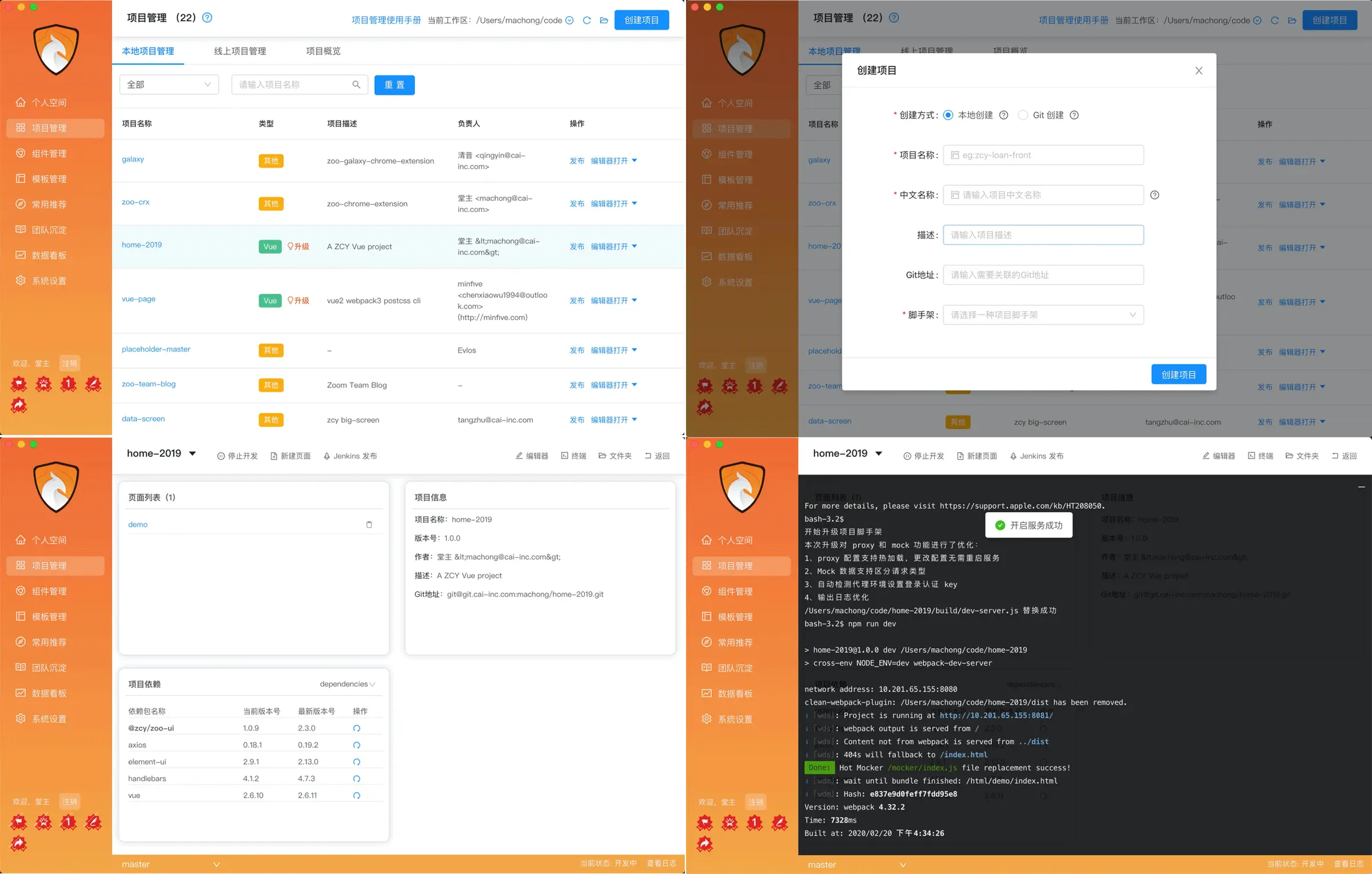Open demo page link in 页面列表
This screenshot has width=1372, height=874.
click(138, 525)
